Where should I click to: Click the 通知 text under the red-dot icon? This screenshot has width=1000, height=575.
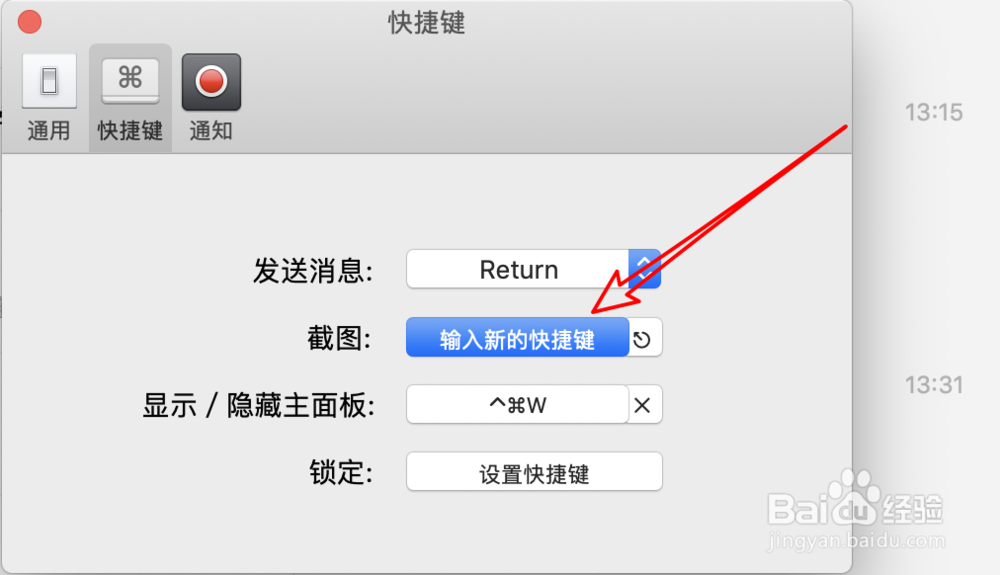pyautogui.click(x=211, y=131)
